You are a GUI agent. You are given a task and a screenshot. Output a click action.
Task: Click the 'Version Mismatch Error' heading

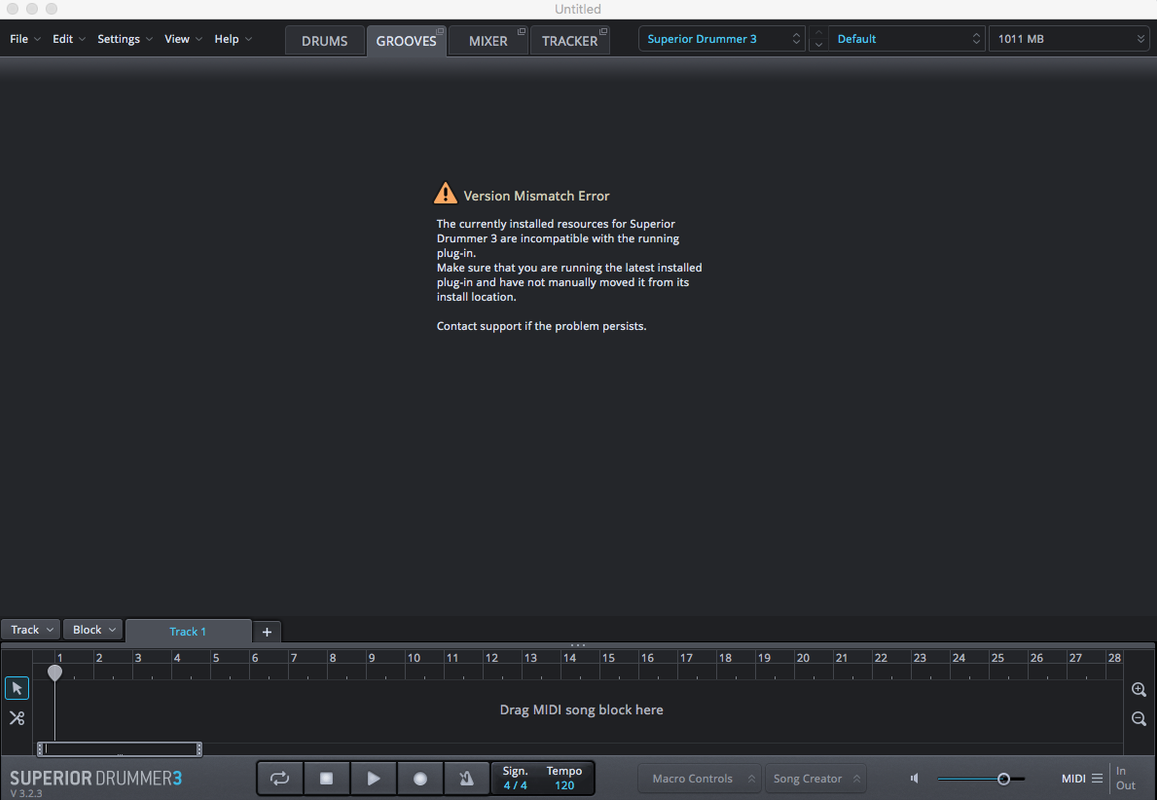coord(536,196)
